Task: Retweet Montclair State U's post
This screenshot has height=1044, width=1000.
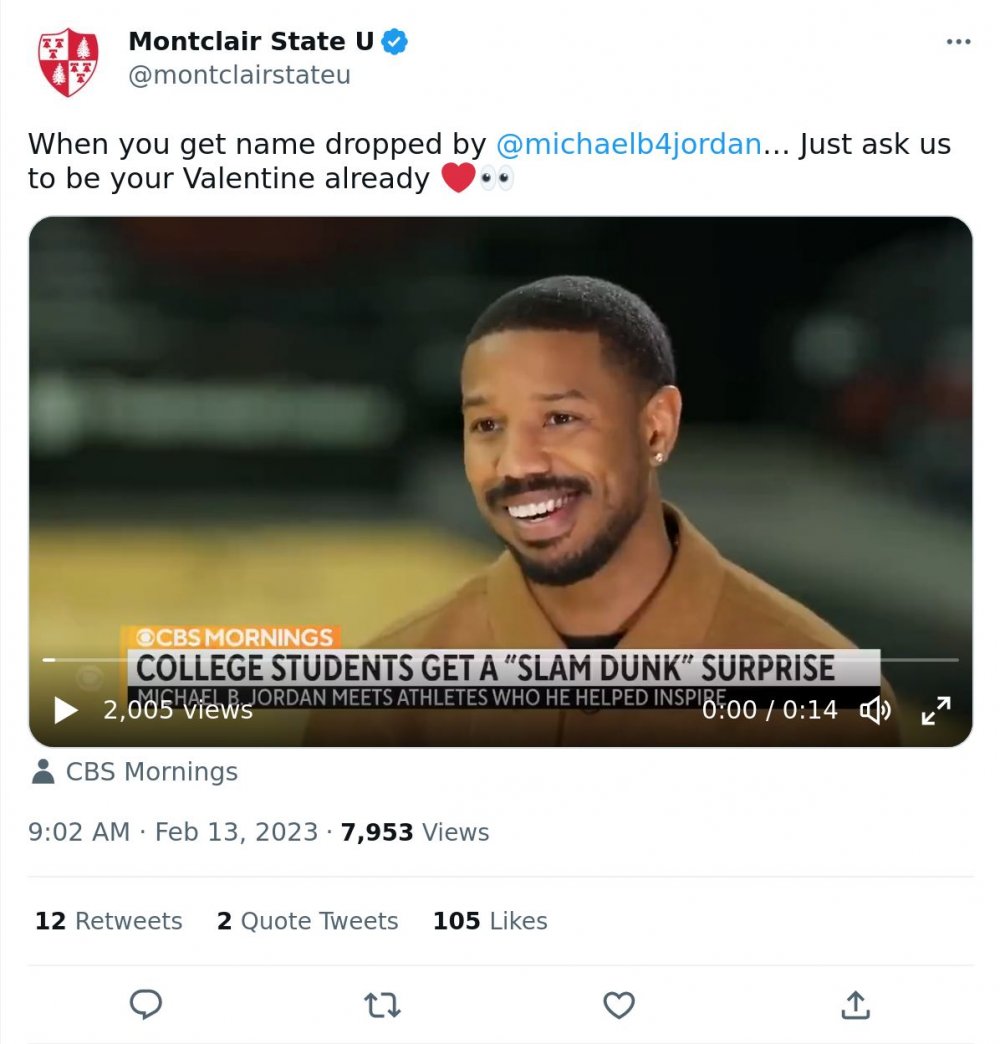Action: (x=382, y=1005)
